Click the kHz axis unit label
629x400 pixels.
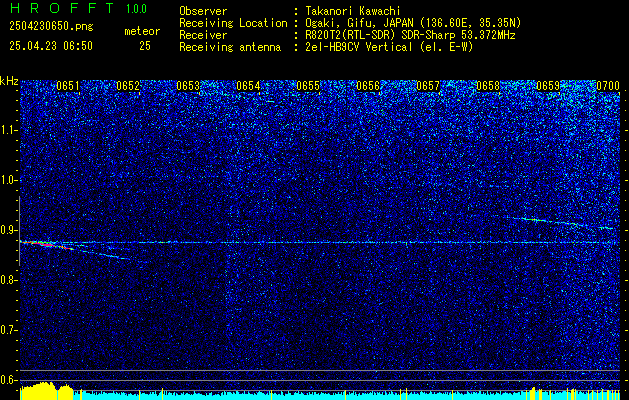(9, 81)
